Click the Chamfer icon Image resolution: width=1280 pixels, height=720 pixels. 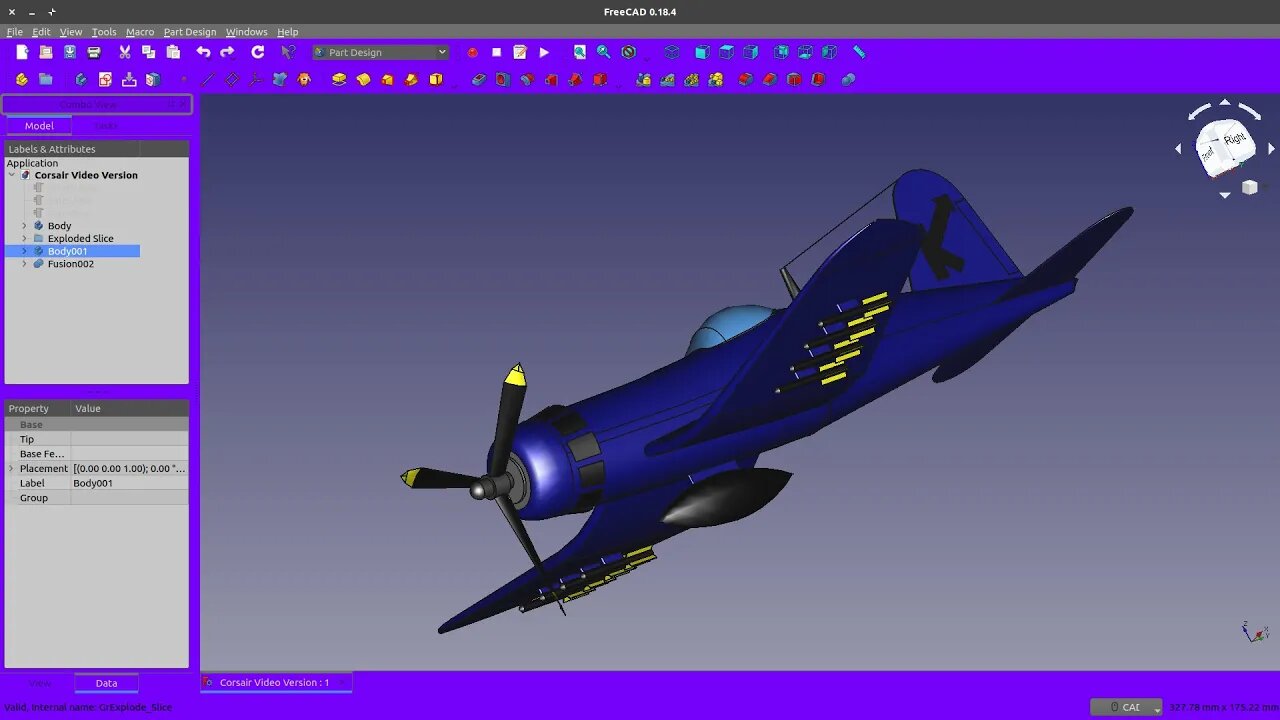(770, 79)
